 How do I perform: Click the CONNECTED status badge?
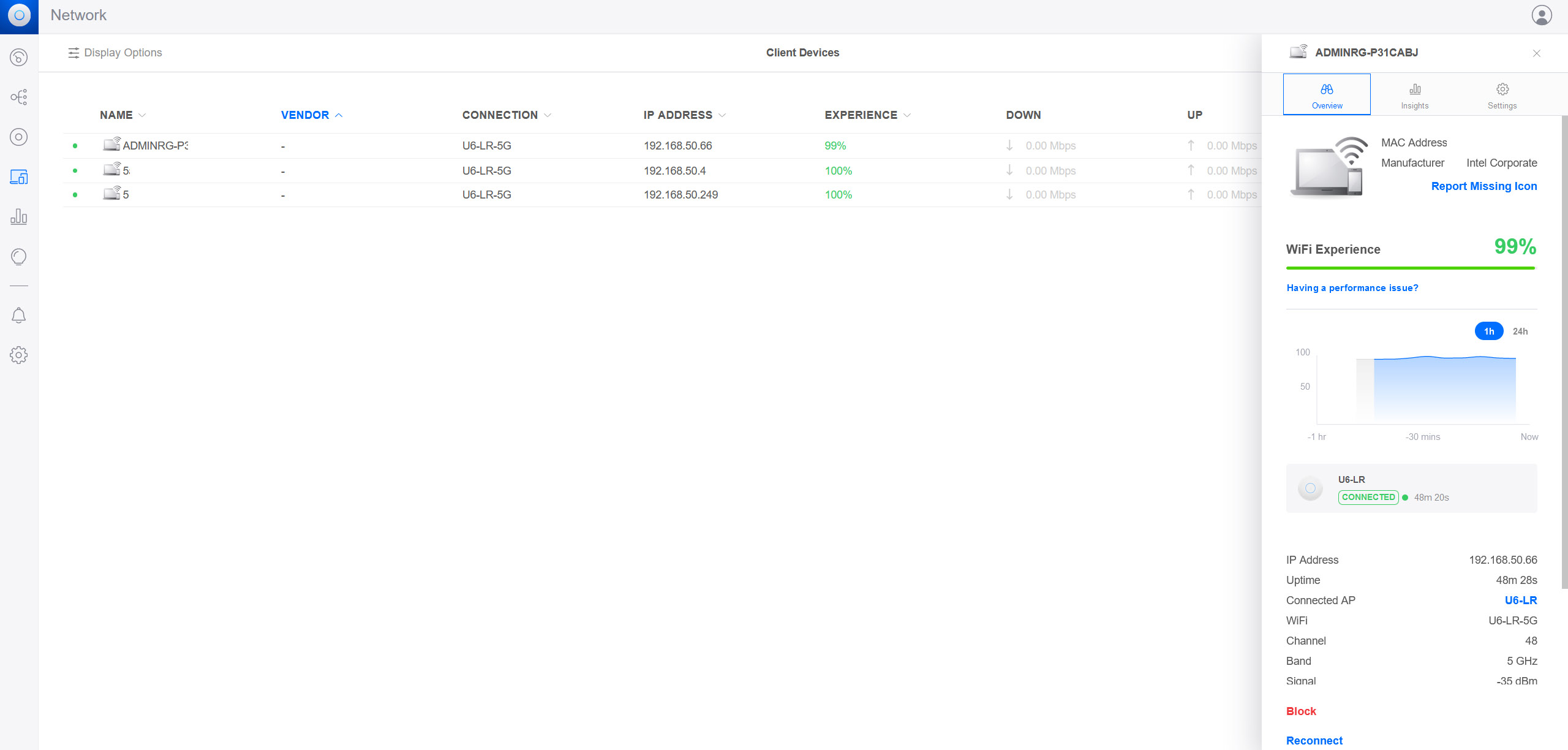pyautogui.click(x=1368, y=498)
